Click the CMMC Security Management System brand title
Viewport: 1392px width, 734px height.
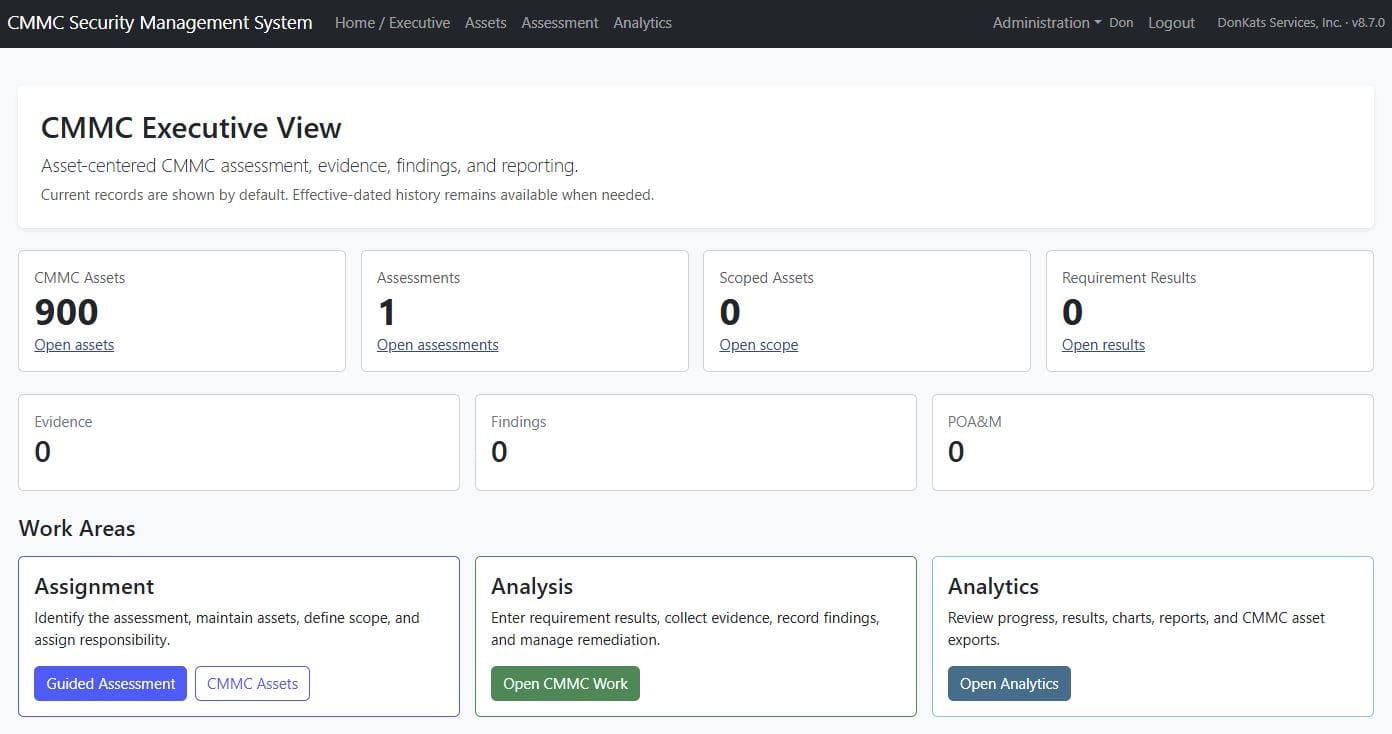coord(160,22)
